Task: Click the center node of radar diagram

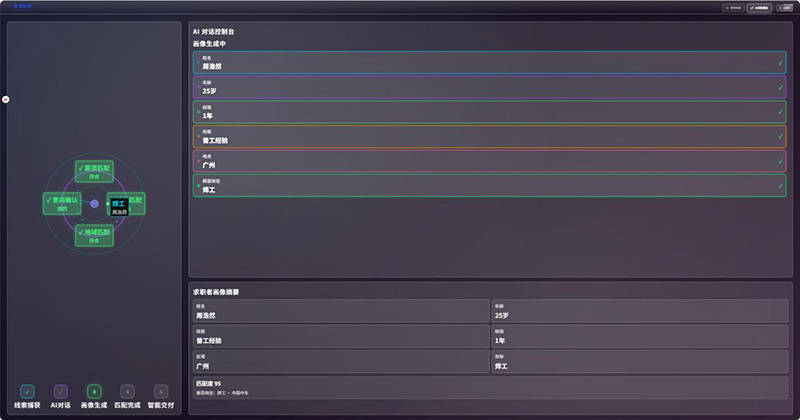Action: pos(94,204)
